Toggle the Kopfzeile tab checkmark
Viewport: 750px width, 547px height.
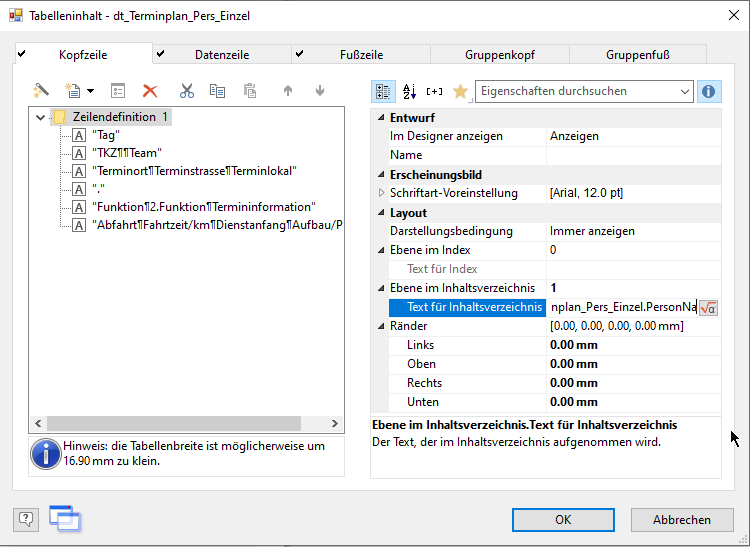tap(22, 54)
